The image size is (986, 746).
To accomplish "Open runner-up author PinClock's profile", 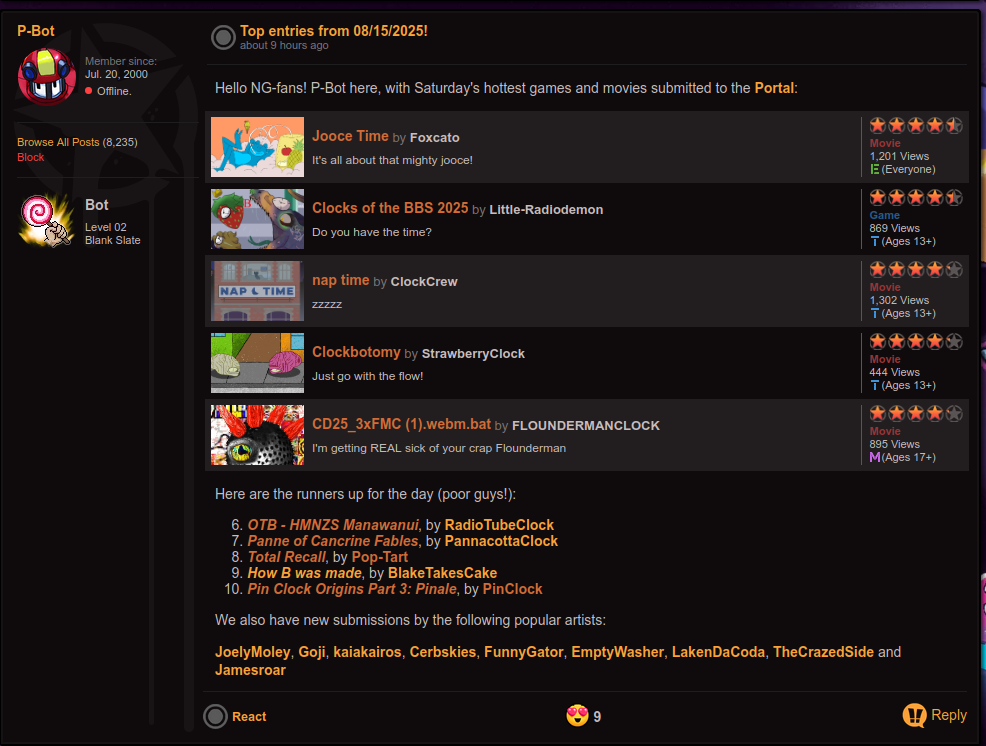I will (x=512, y=589).
